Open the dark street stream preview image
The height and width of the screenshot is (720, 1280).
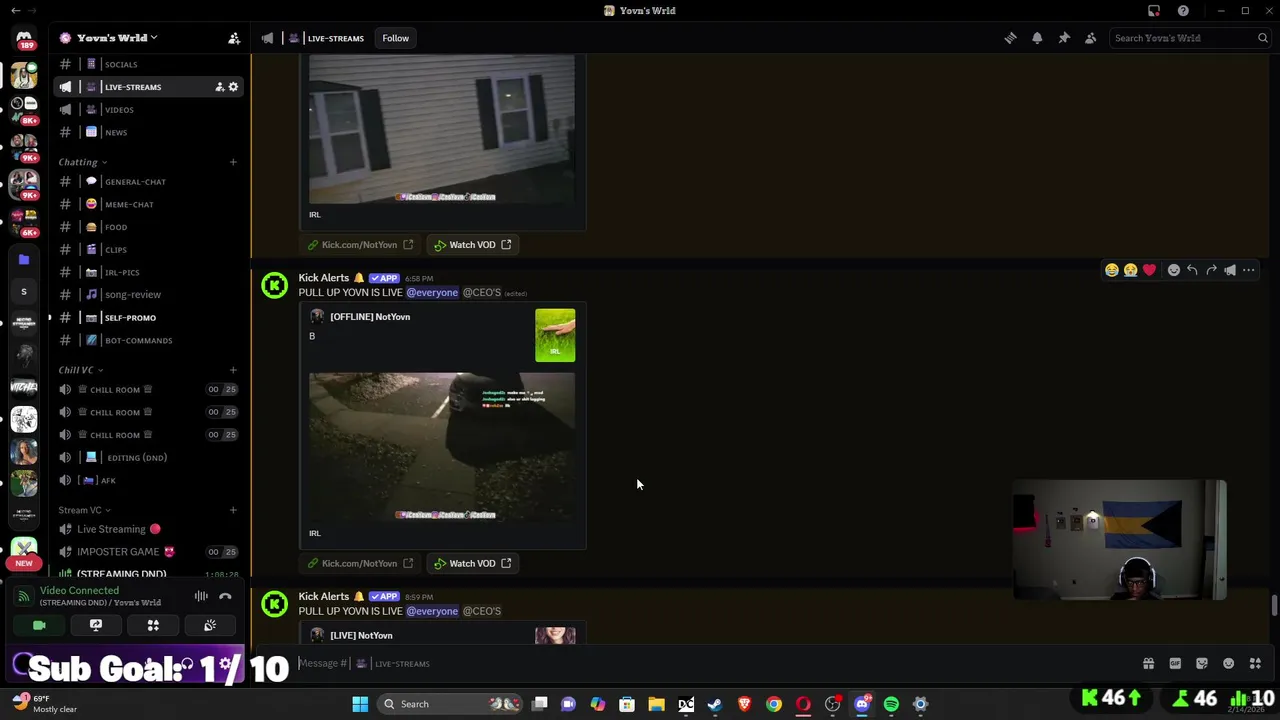442,447
